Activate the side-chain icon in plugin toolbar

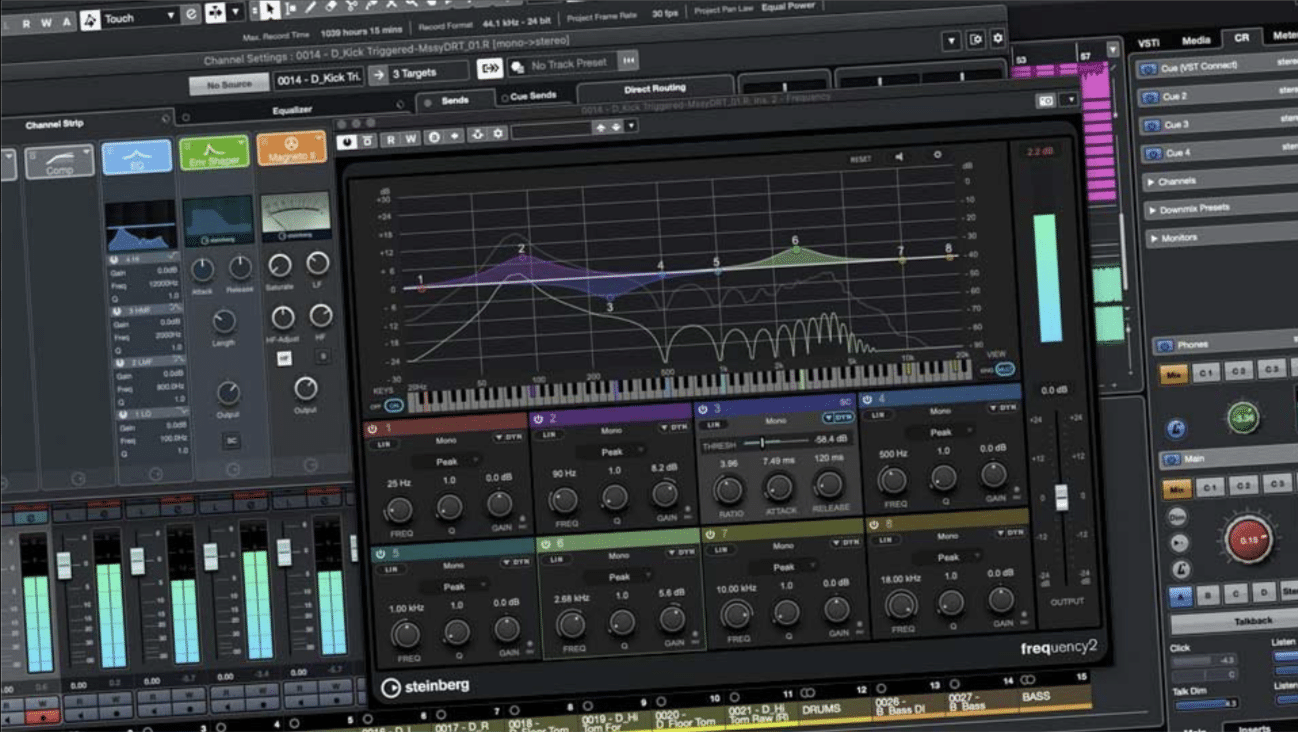[478, 134]
